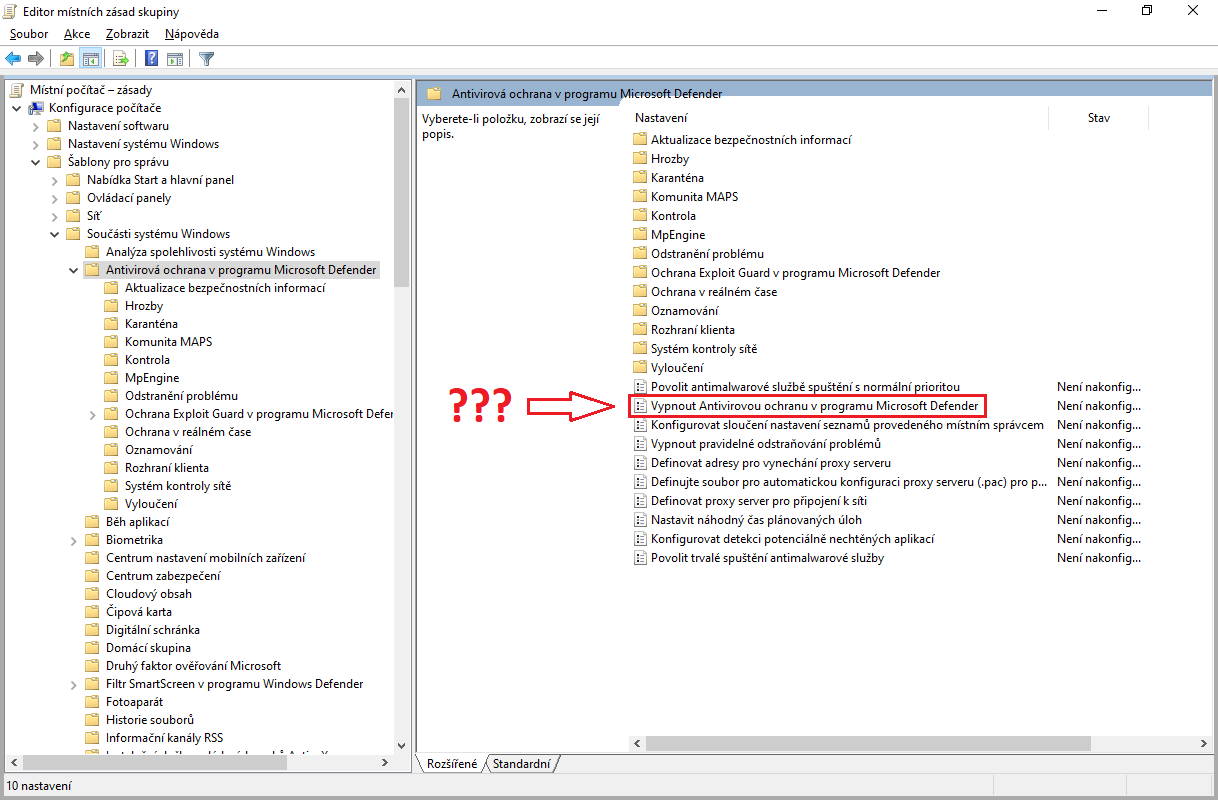Expand the Ovládací panely node
This screenshot has width=1218, height=800.
coord(55,197)
